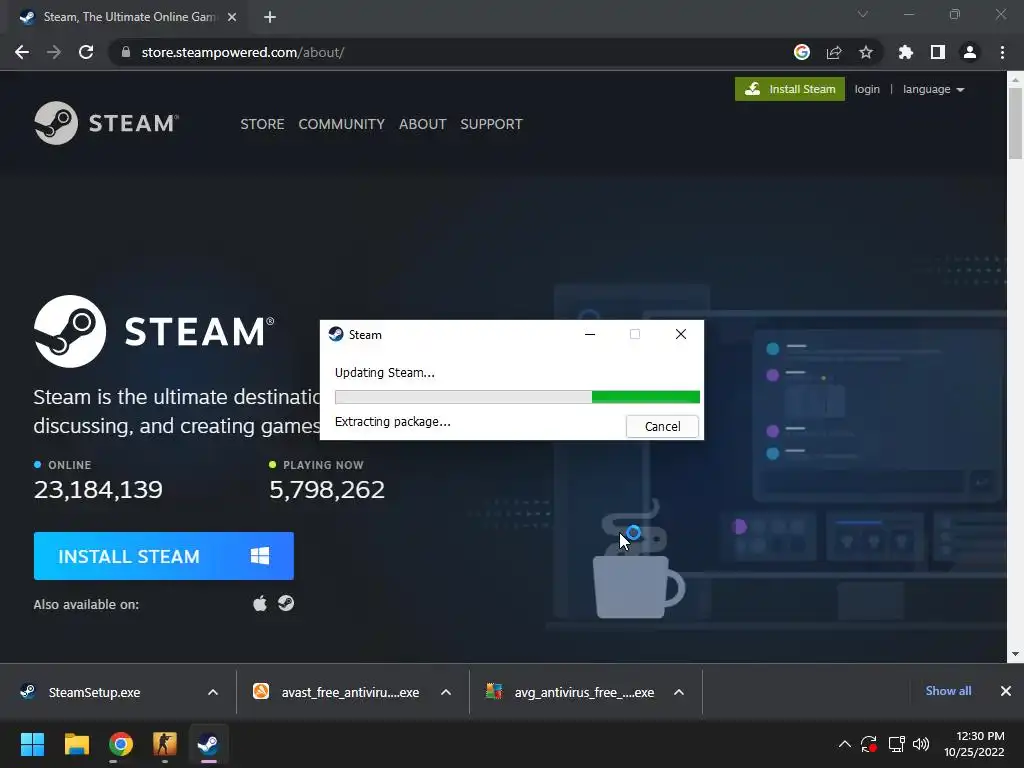
Task: Close the Steam browser tab
Action: (232, 17)
